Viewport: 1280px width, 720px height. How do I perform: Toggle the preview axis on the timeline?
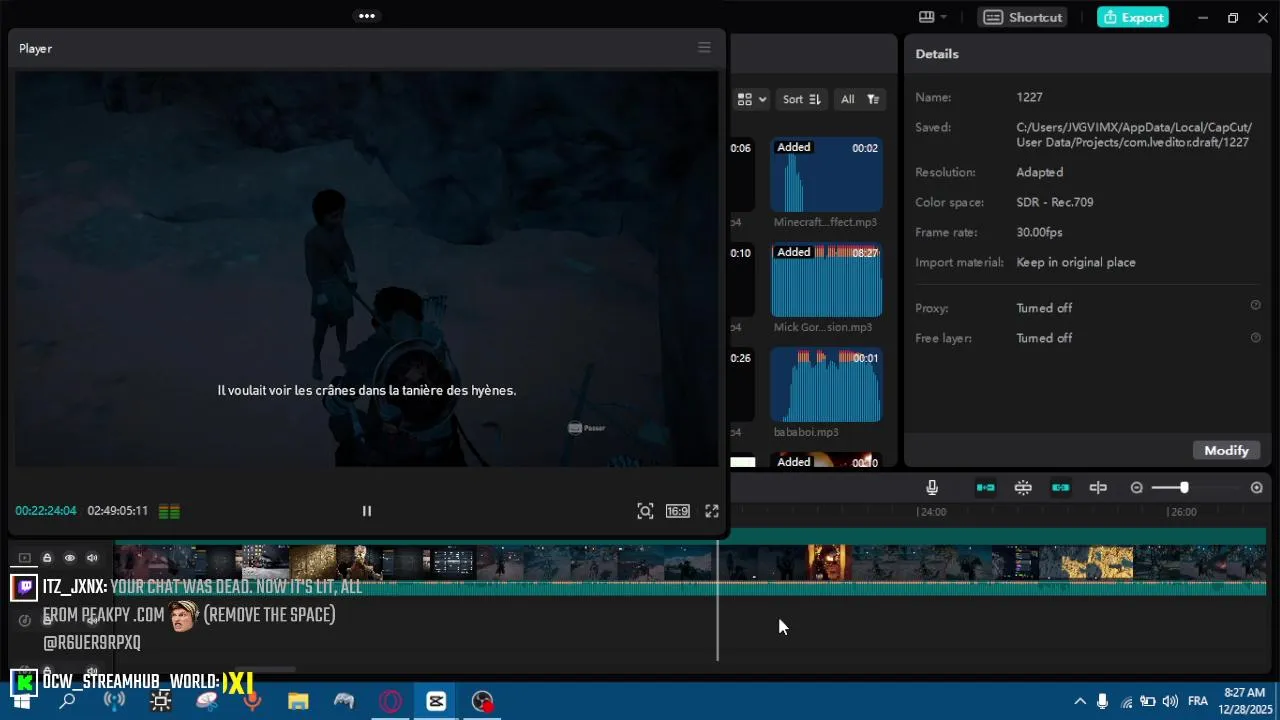1098,487
